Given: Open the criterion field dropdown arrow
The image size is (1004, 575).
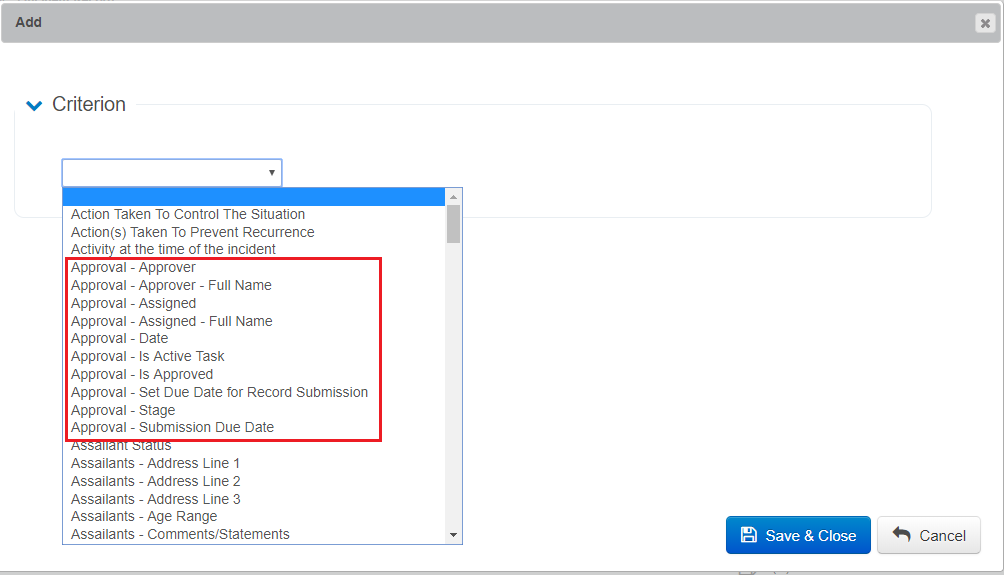Looking at the screenshot, I should 271,173.
